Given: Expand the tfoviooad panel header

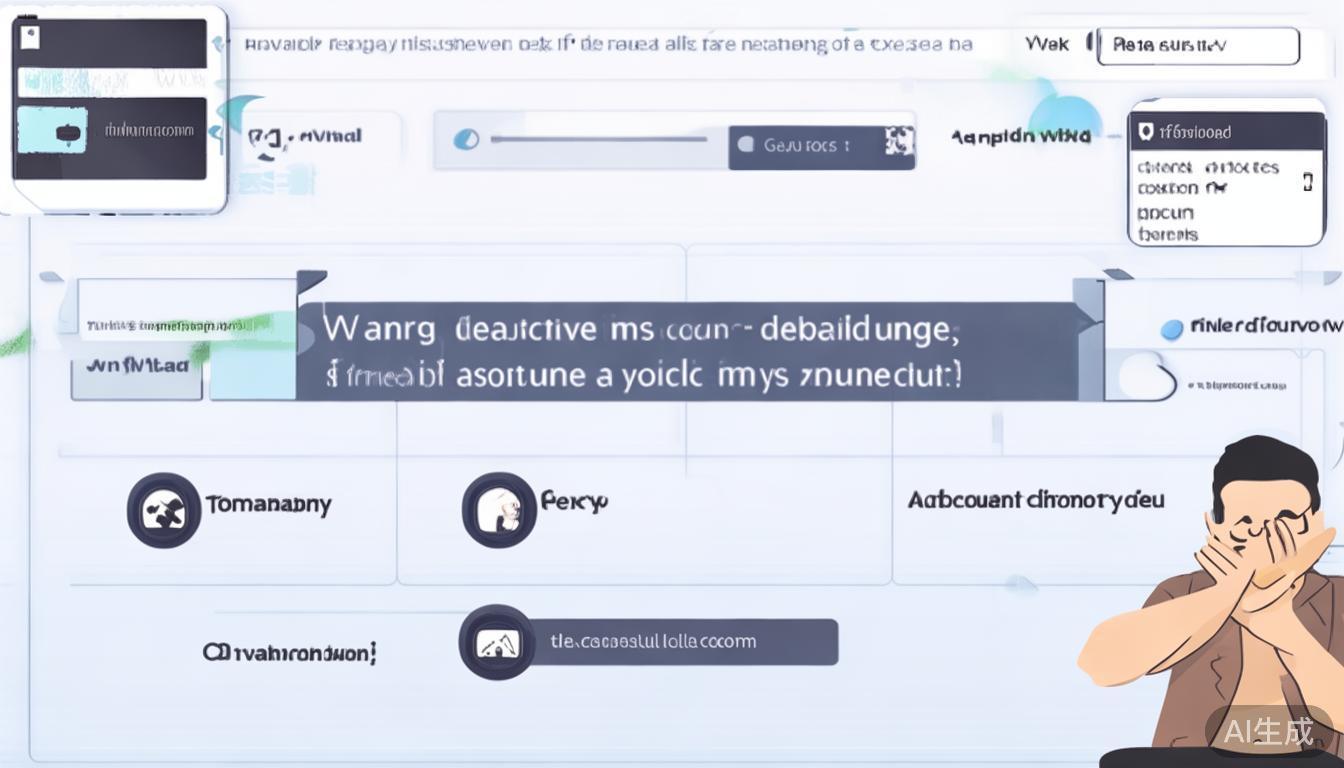Looking at the screenshot, I should coord(1226,132).
